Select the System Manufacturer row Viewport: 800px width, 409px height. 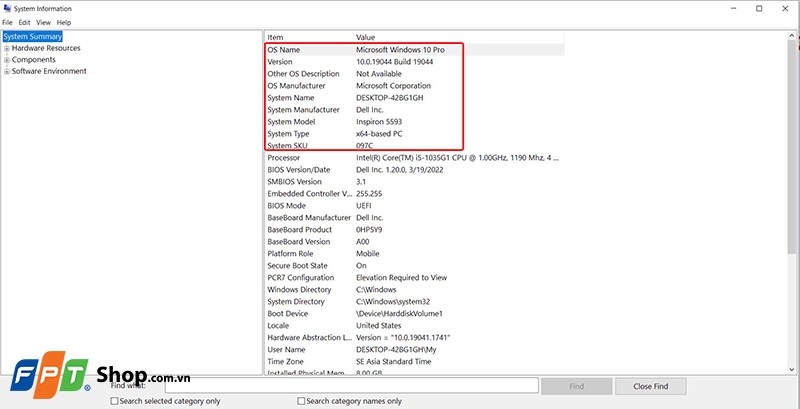click(x=414, y=110)
